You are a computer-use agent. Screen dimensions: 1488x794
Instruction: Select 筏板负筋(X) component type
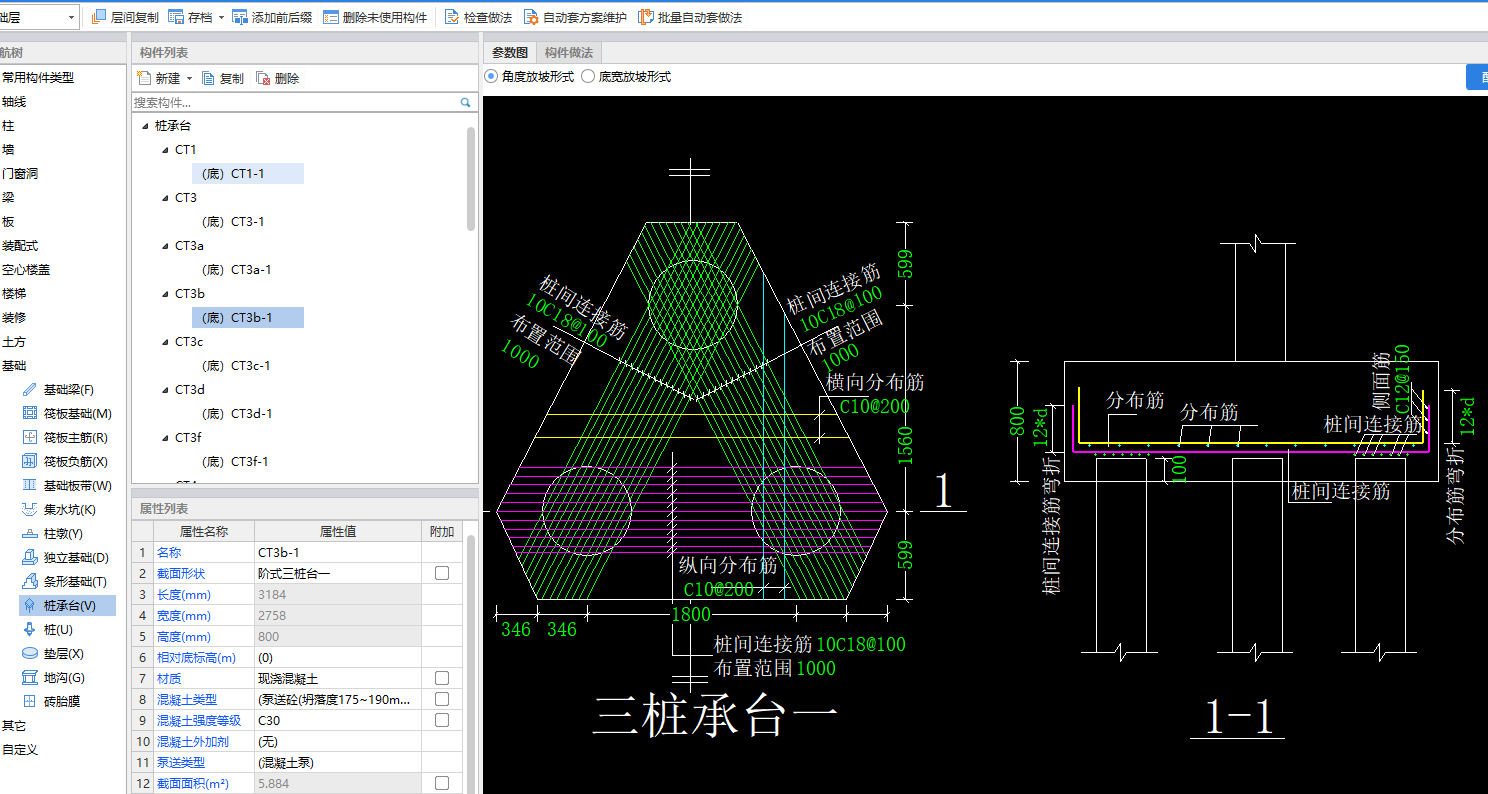point(64,461)
